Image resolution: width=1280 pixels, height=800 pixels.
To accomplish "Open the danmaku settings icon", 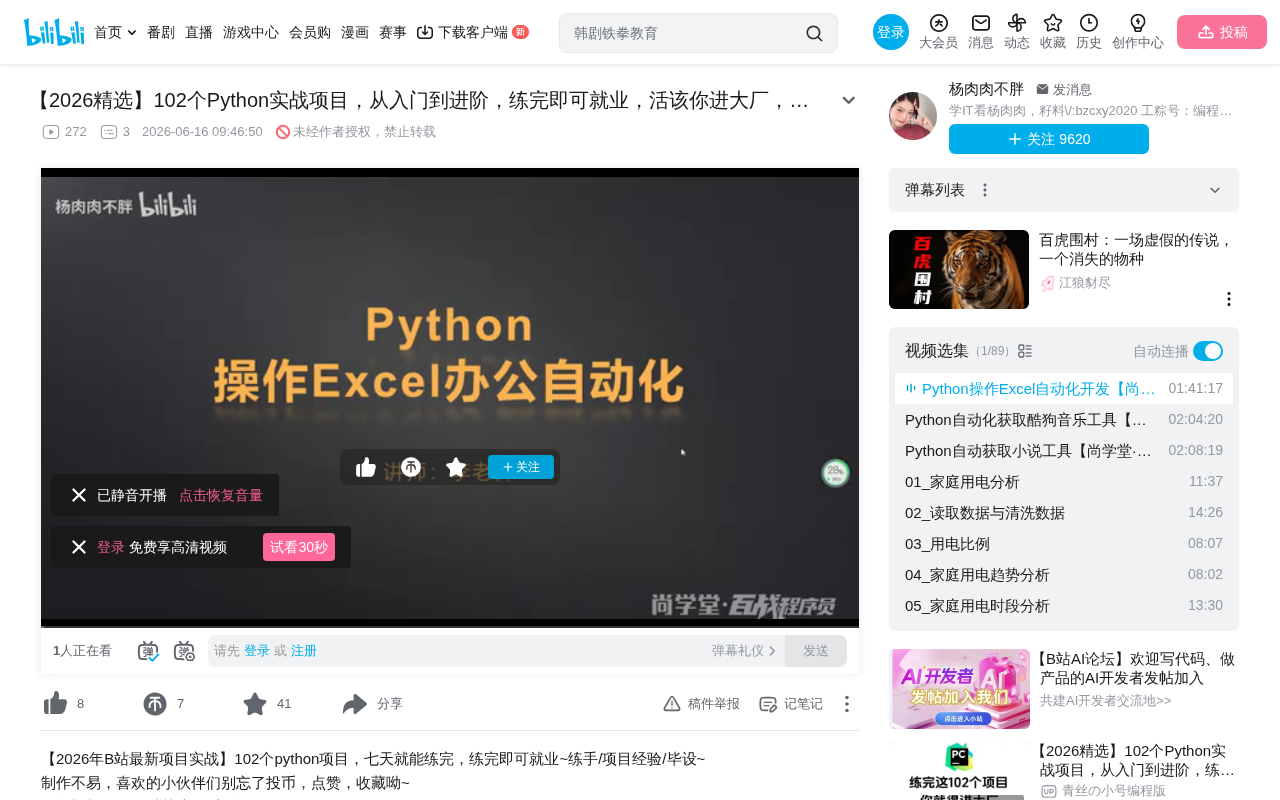I will 184,651.
